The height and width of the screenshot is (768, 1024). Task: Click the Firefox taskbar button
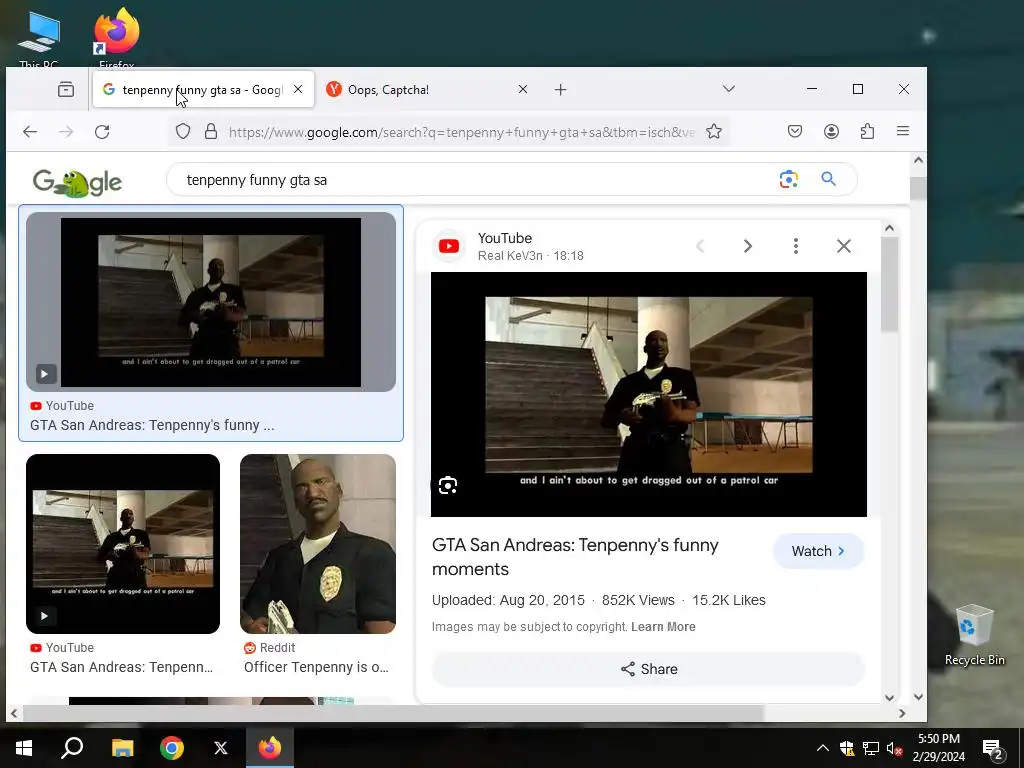click(270, 748)
